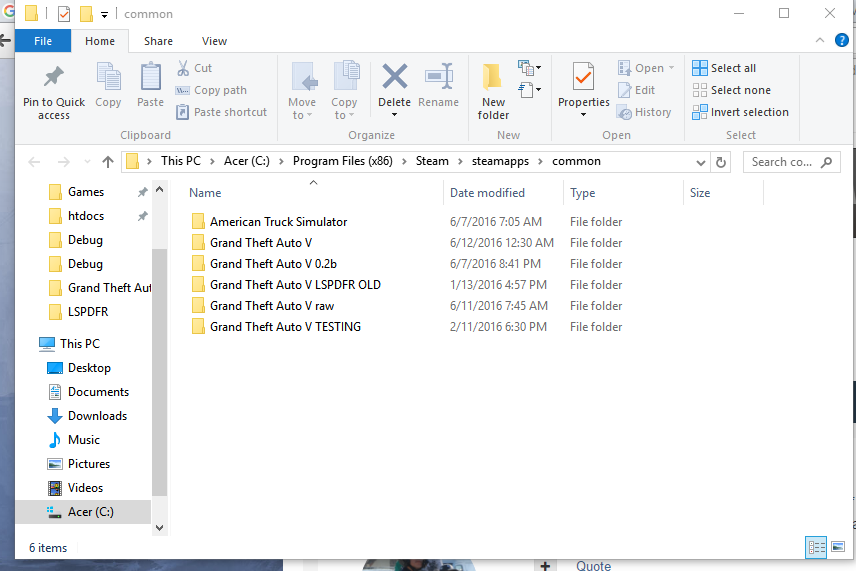Click the Paste ribbon button
This screenshot has height=571, width=856.
[150, 85]
